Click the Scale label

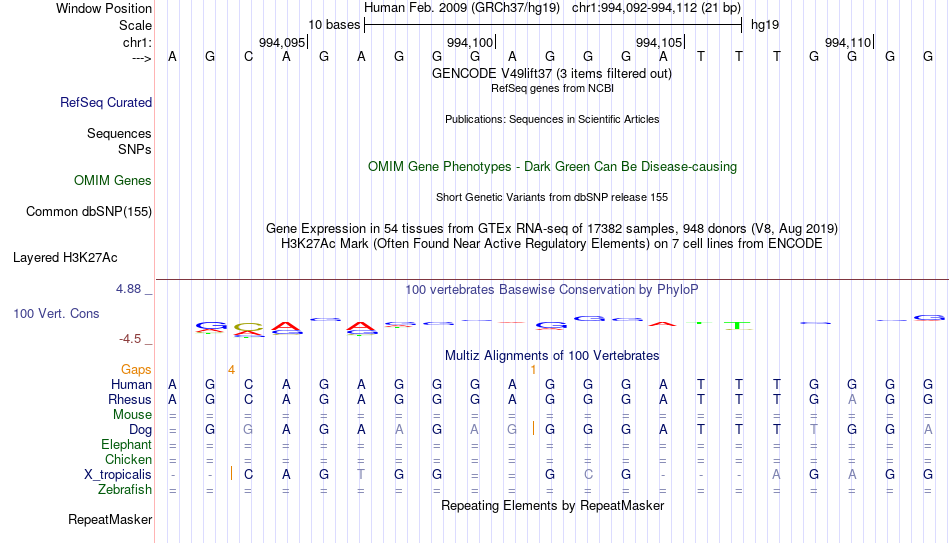click(x=135, y=25)
